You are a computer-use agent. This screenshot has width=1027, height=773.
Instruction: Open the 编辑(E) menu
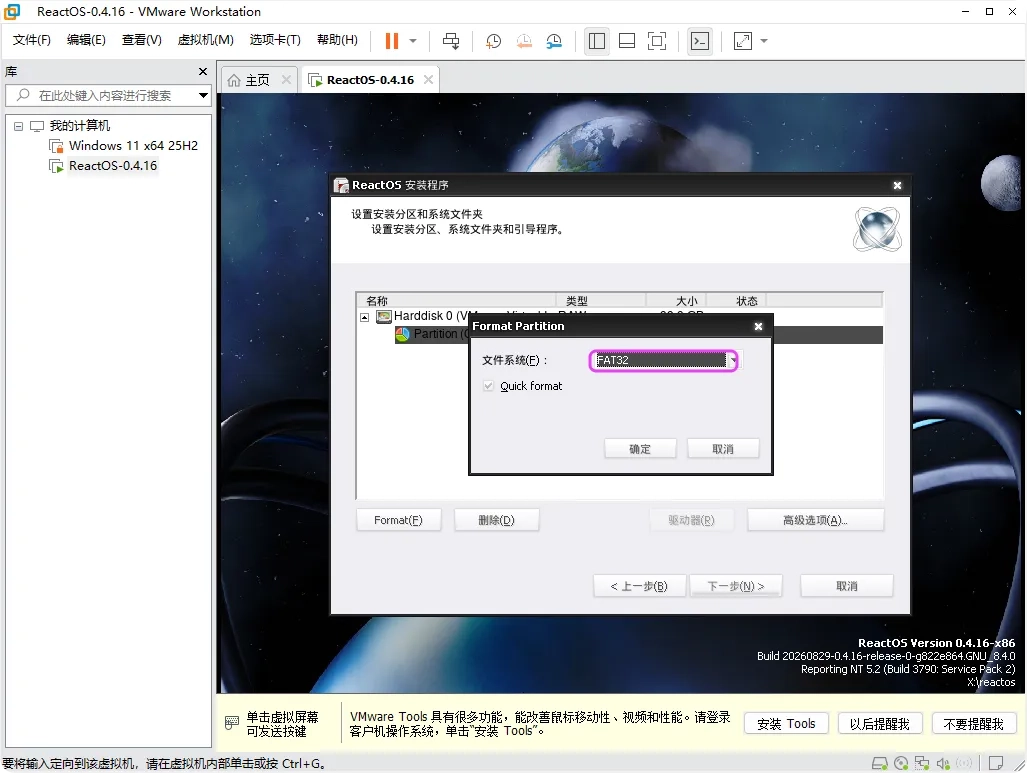(x=86, y=40)
